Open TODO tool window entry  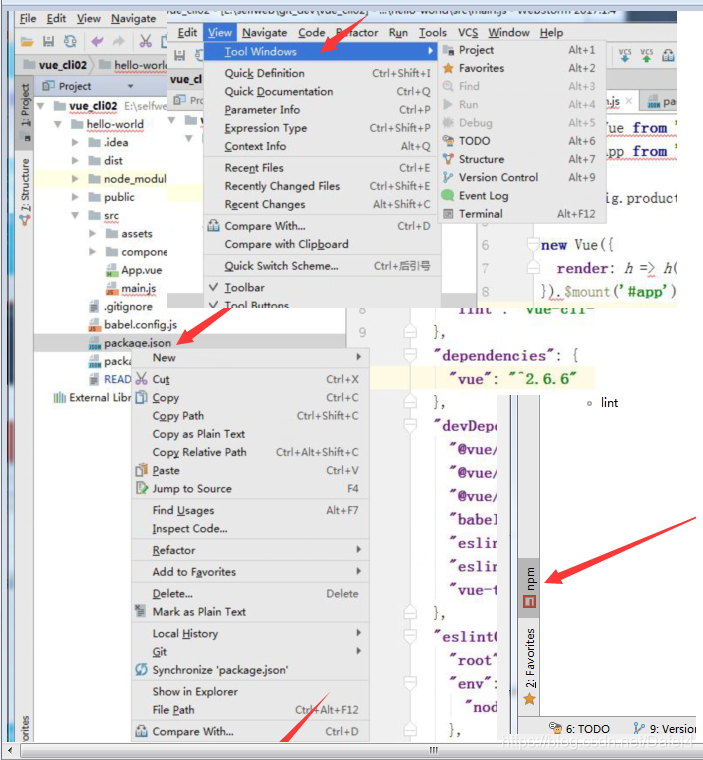522,141
